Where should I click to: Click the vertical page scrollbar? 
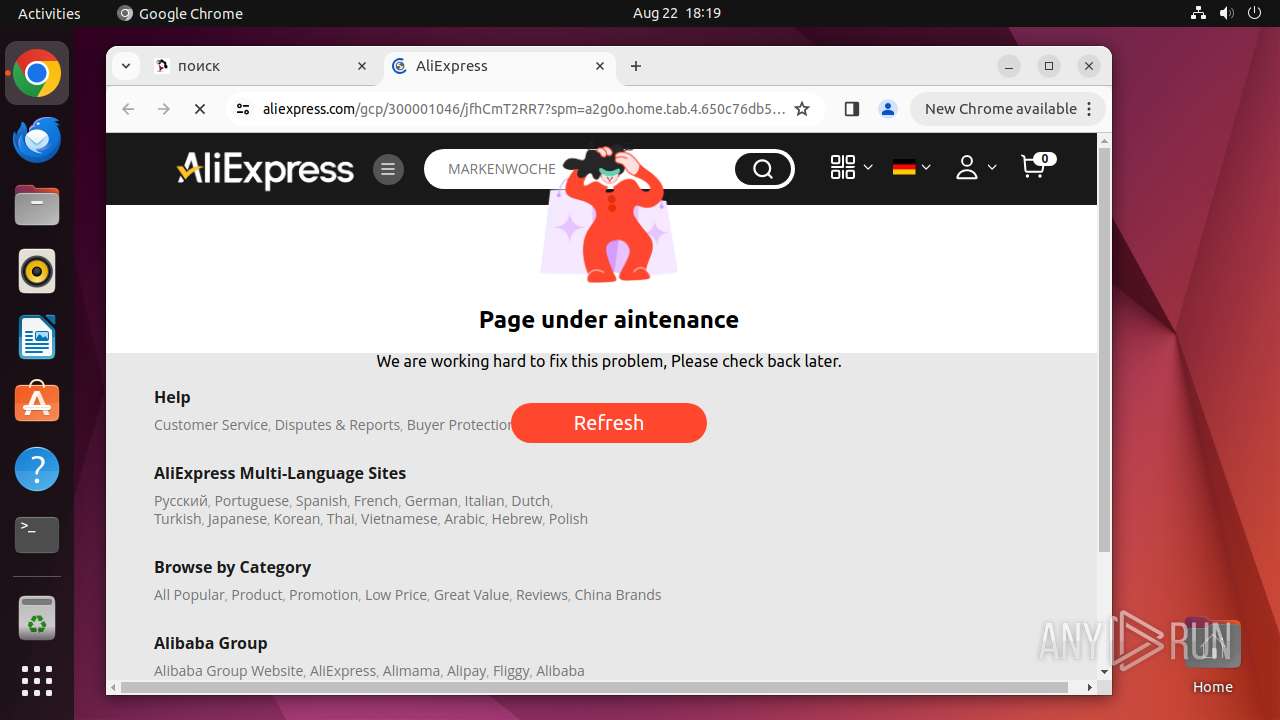1104,350
